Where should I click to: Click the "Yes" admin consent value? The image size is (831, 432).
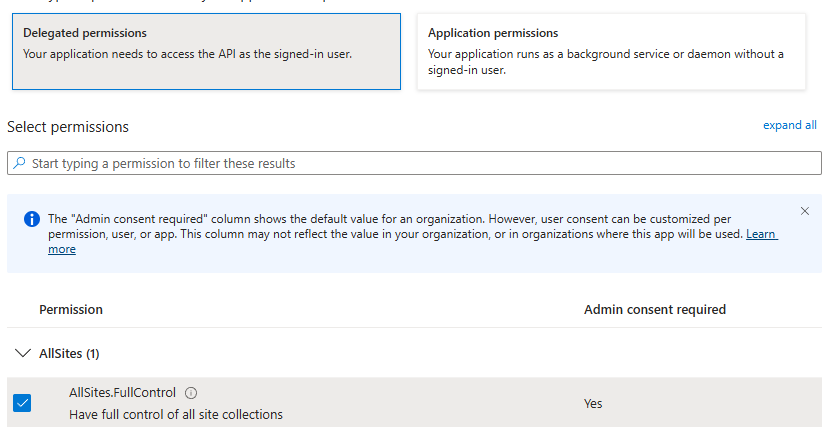(x=594, y=404)
